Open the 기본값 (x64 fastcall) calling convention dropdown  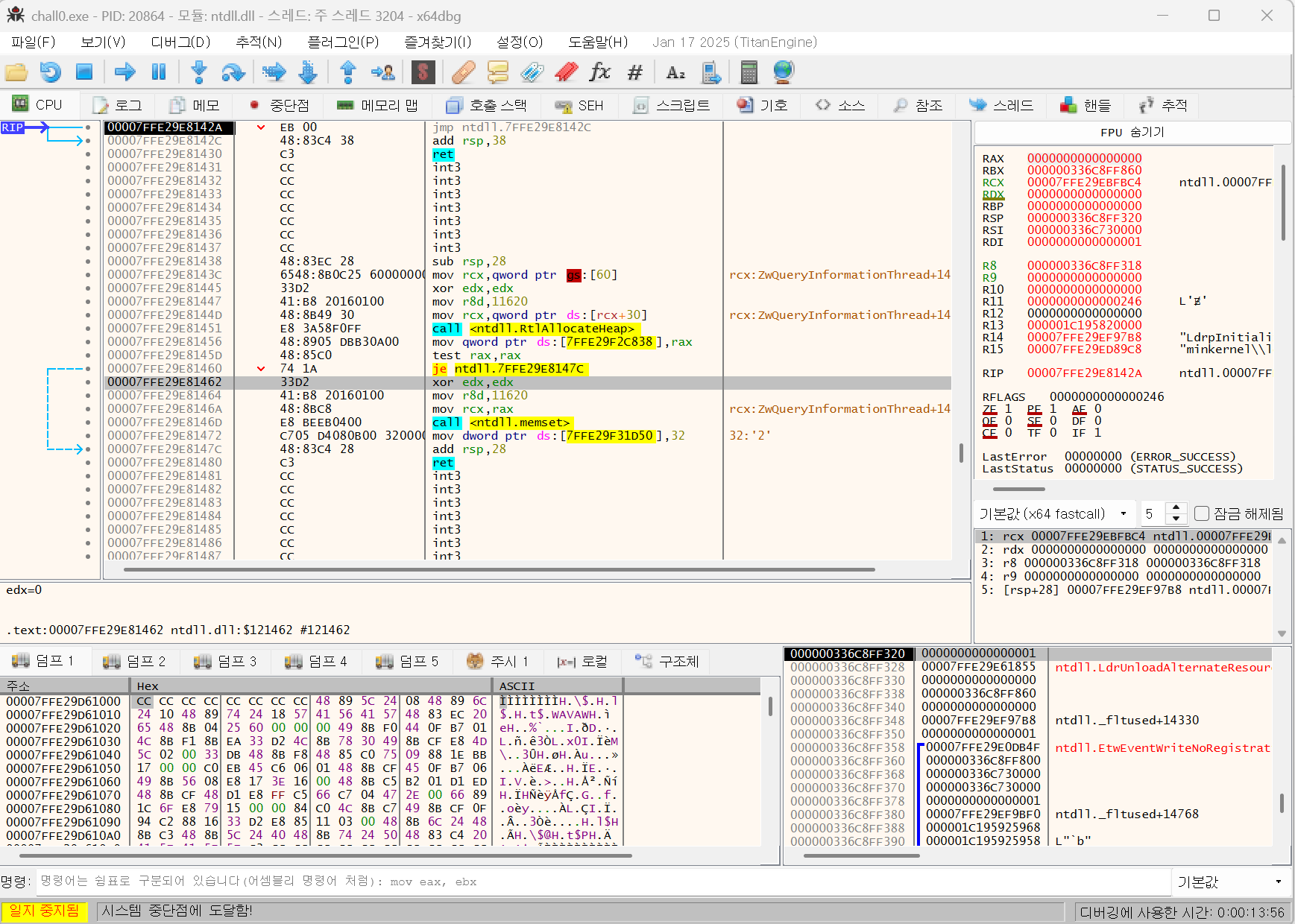tap(1052, 513)
